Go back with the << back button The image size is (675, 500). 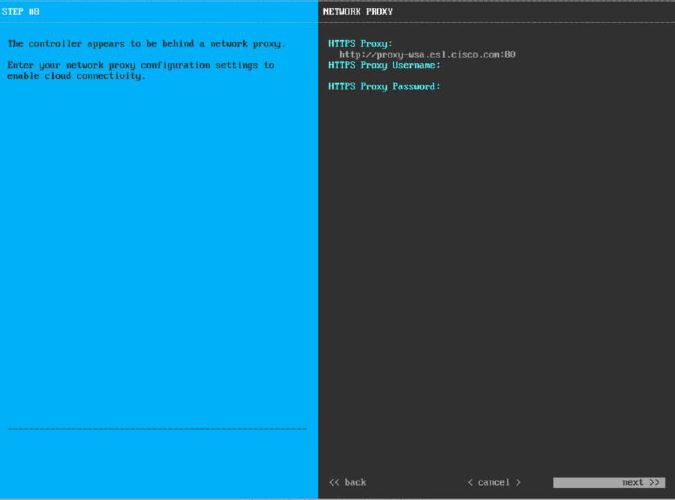347,482
